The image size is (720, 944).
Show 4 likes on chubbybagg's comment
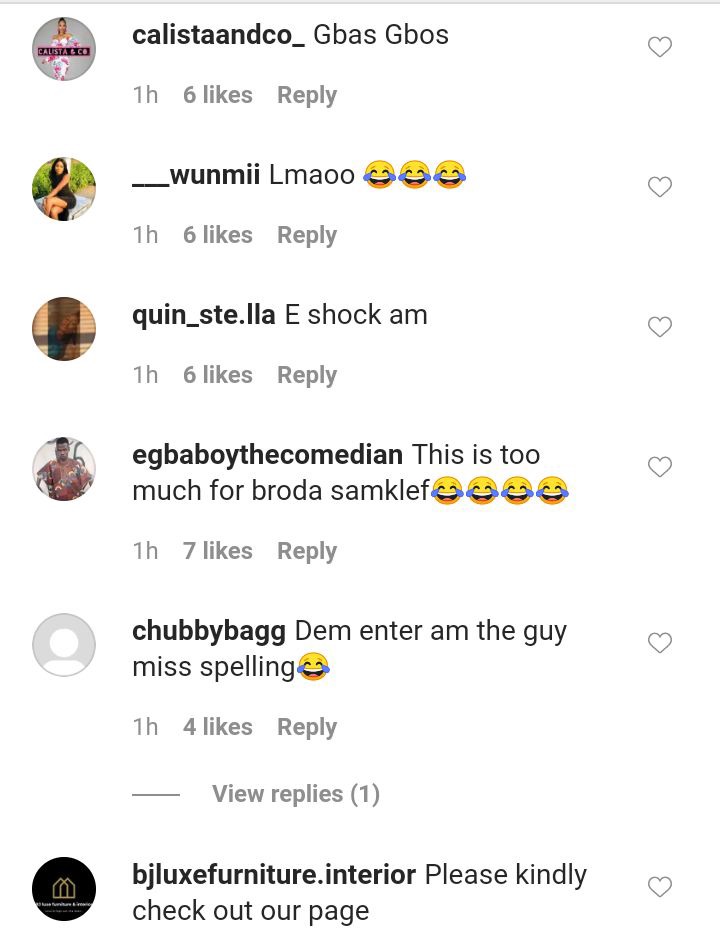point(217,727)
